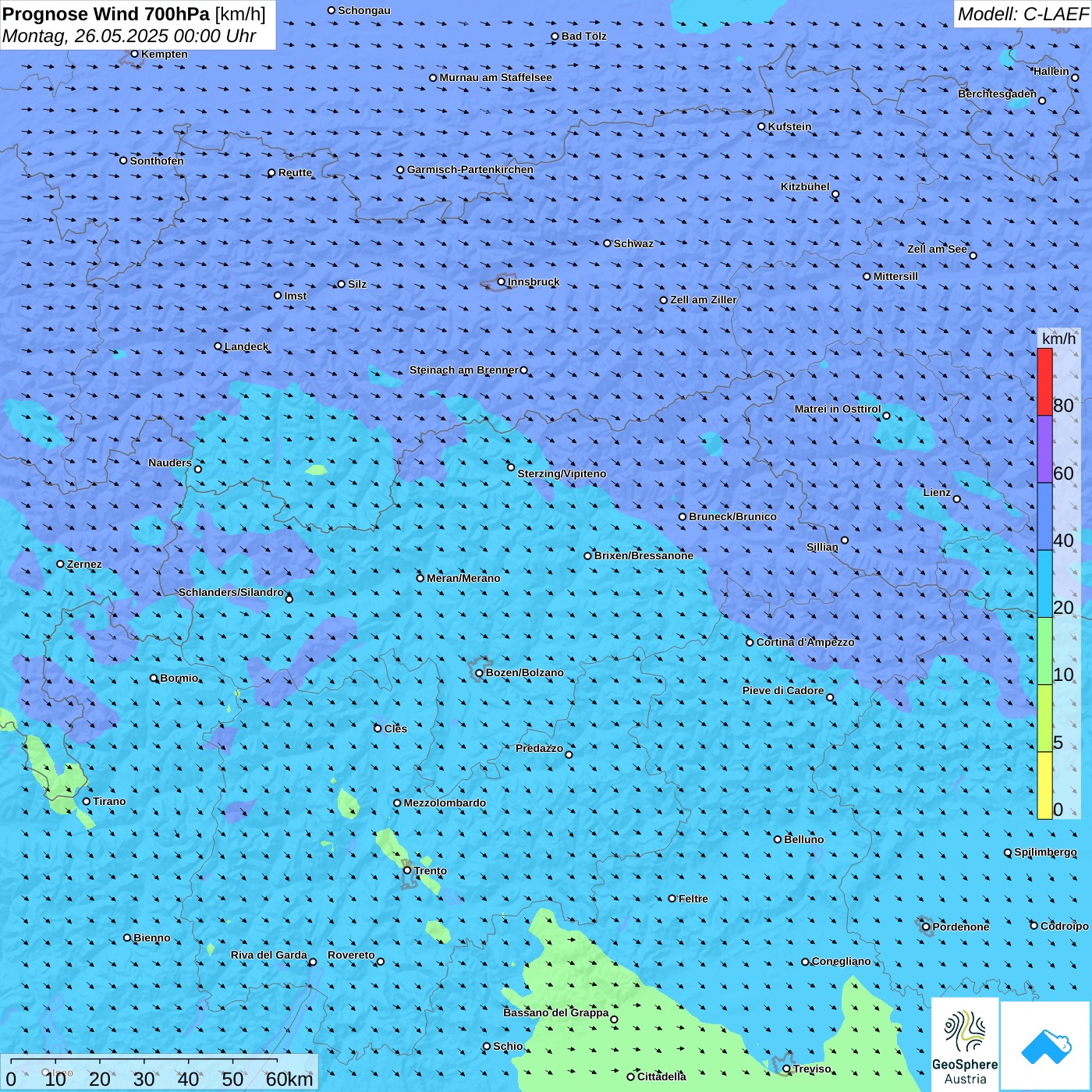Click the 'Mittersill' label

point(895,276)
